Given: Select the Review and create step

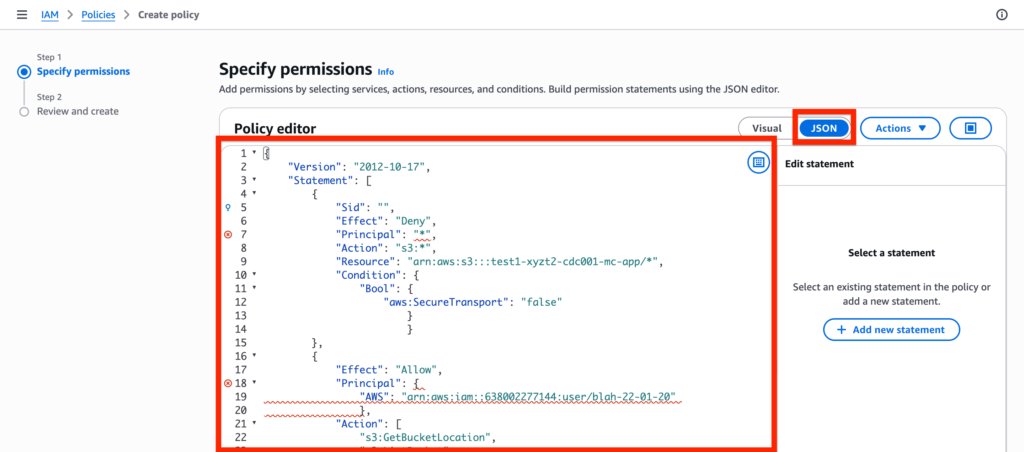Looking at the screenshot, I should point(77,111).
